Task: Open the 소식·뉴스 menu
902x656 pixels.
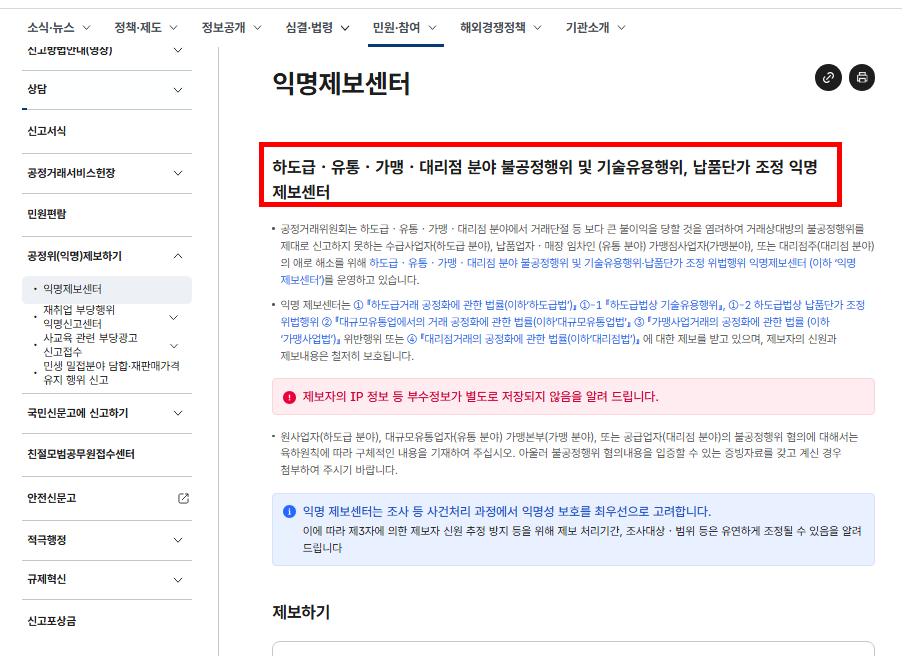Action: (59, 28)
